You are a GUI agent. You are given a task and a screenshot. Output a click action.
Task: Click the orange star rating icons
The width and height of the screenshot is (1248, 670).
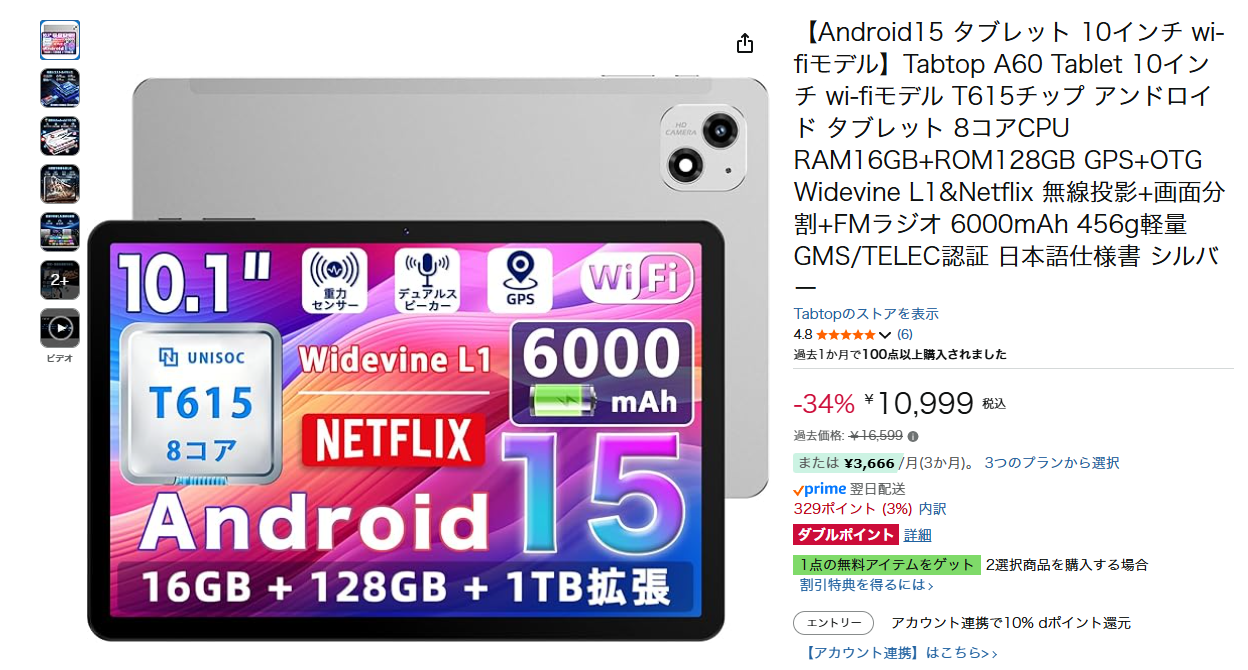pyautogui.click(x=846, y=335)
